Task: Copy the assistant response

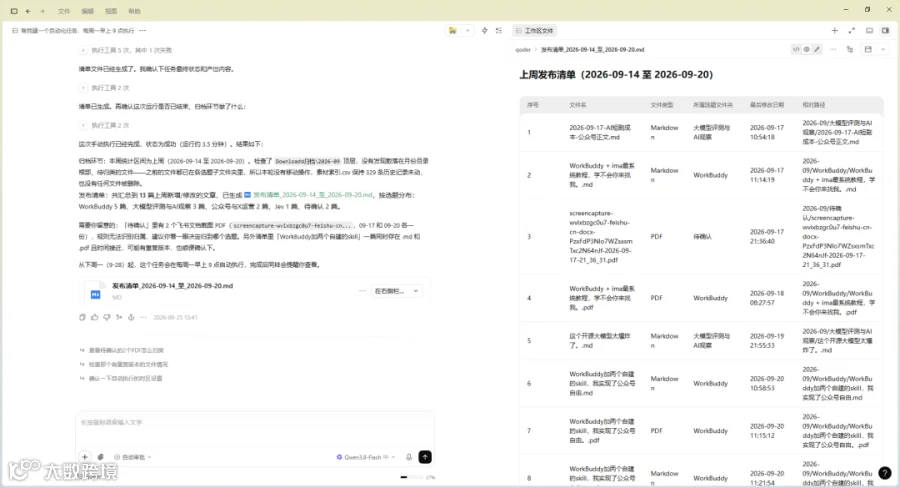Action: pyautogui.click(x=82, y=317)
